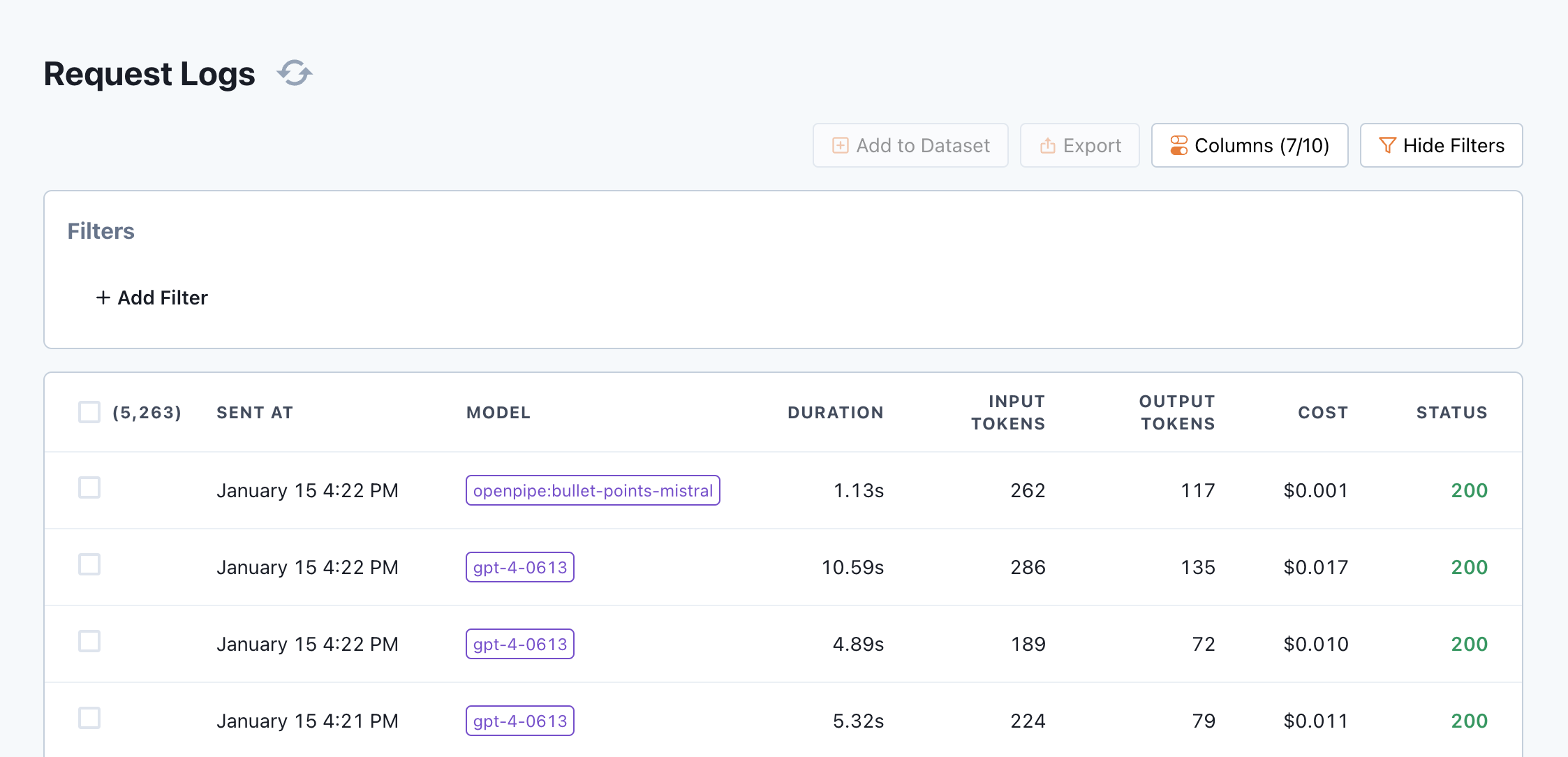Viewport: 1568px width, 757px height.
Task: Click the Sent At column header
Action: coord(255,413)
